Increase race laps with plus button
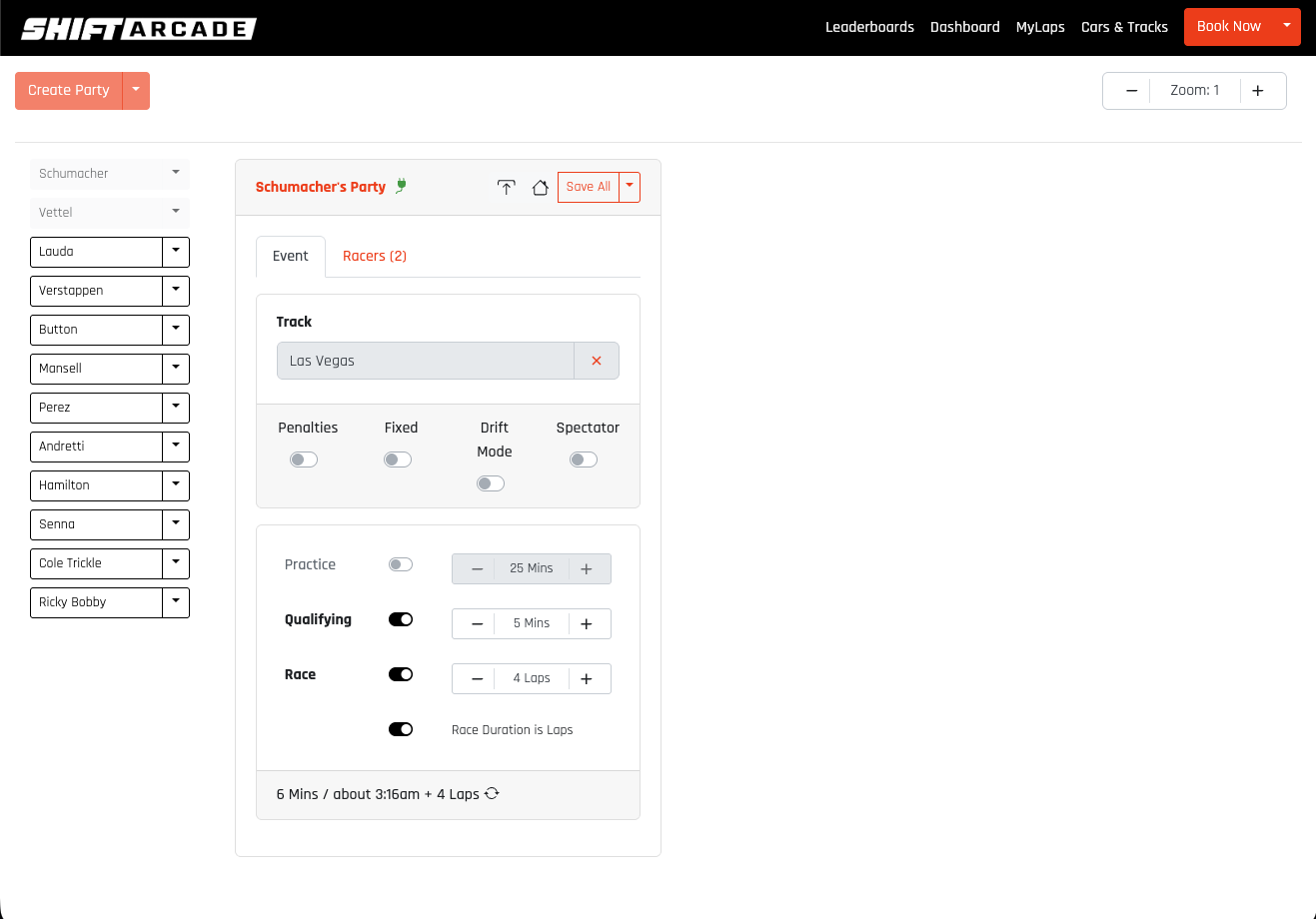1316x919 pixels. 587,678
